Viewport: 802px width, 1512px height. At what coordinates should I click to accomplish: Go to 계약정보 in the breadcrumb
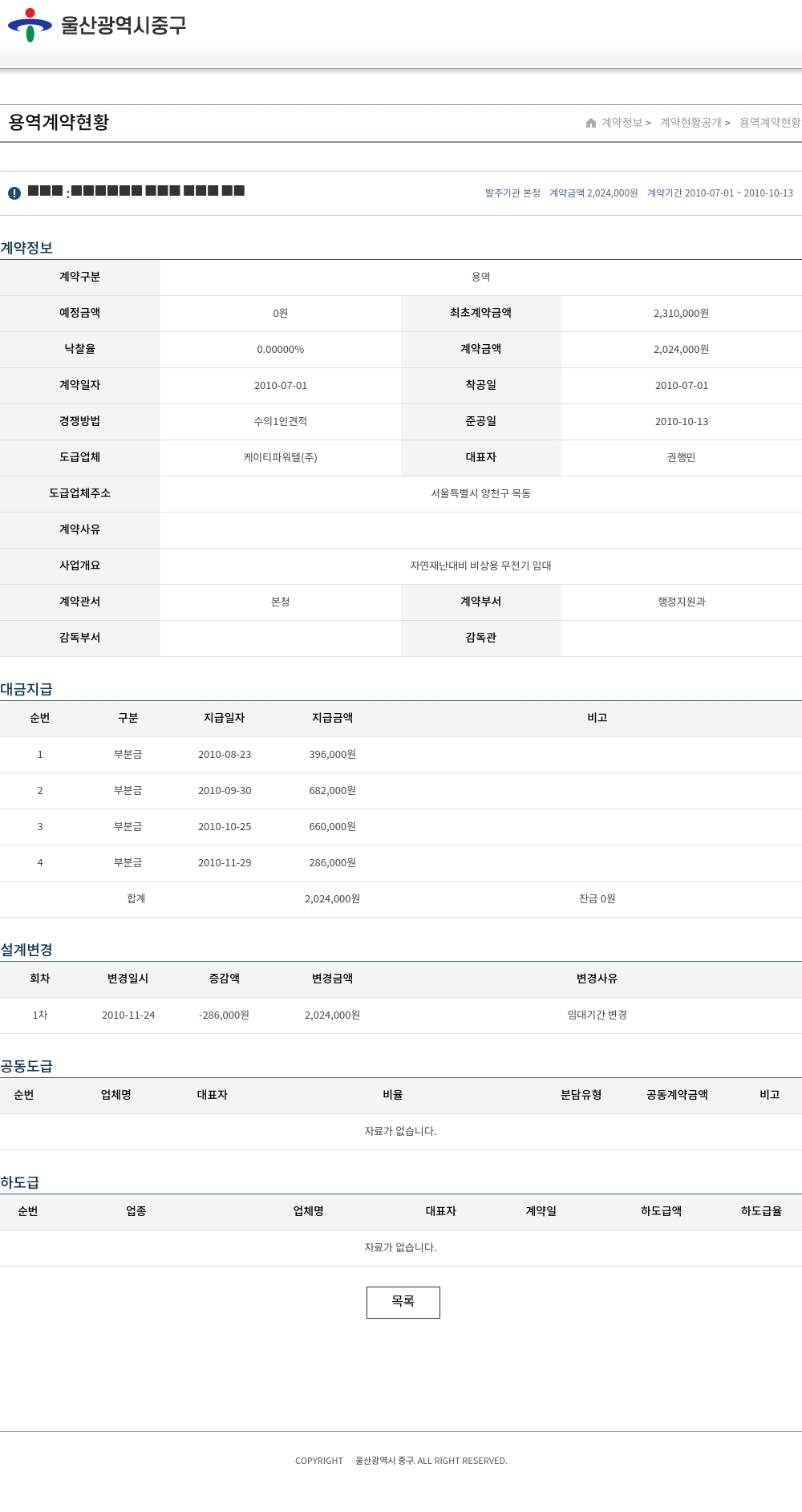point(622,123)
